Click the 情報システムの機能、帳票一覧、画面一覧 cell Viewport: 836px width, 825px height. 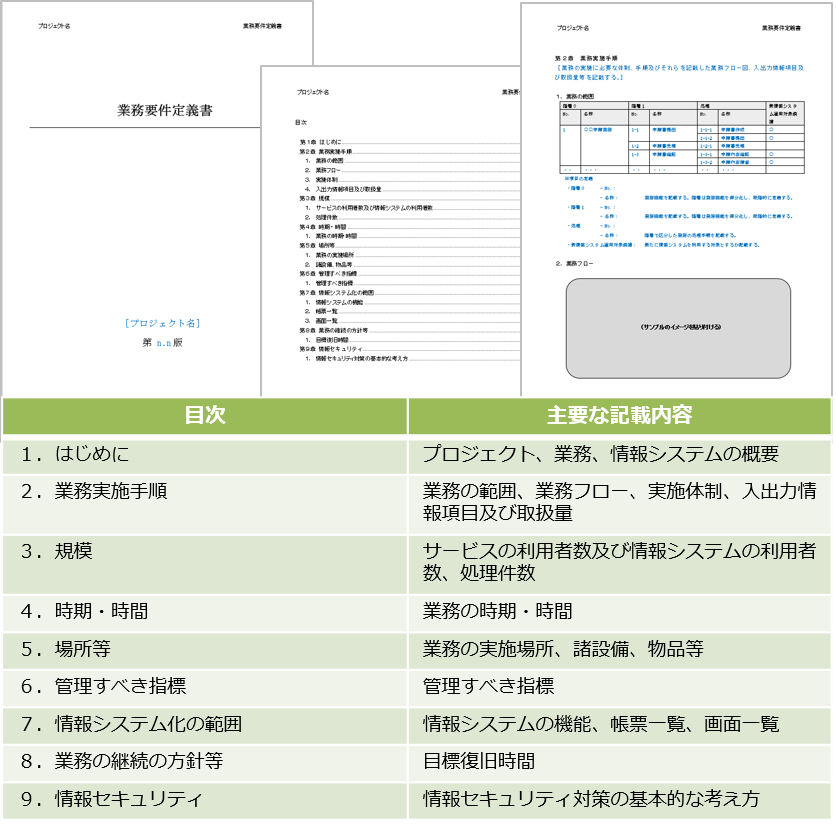pos(620,725)
